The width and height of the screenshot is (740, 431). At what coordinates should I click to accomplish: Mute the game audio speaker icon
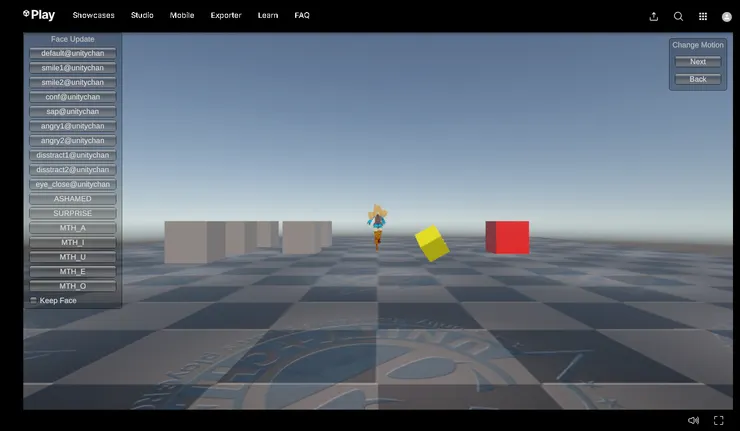coord(693,420)
